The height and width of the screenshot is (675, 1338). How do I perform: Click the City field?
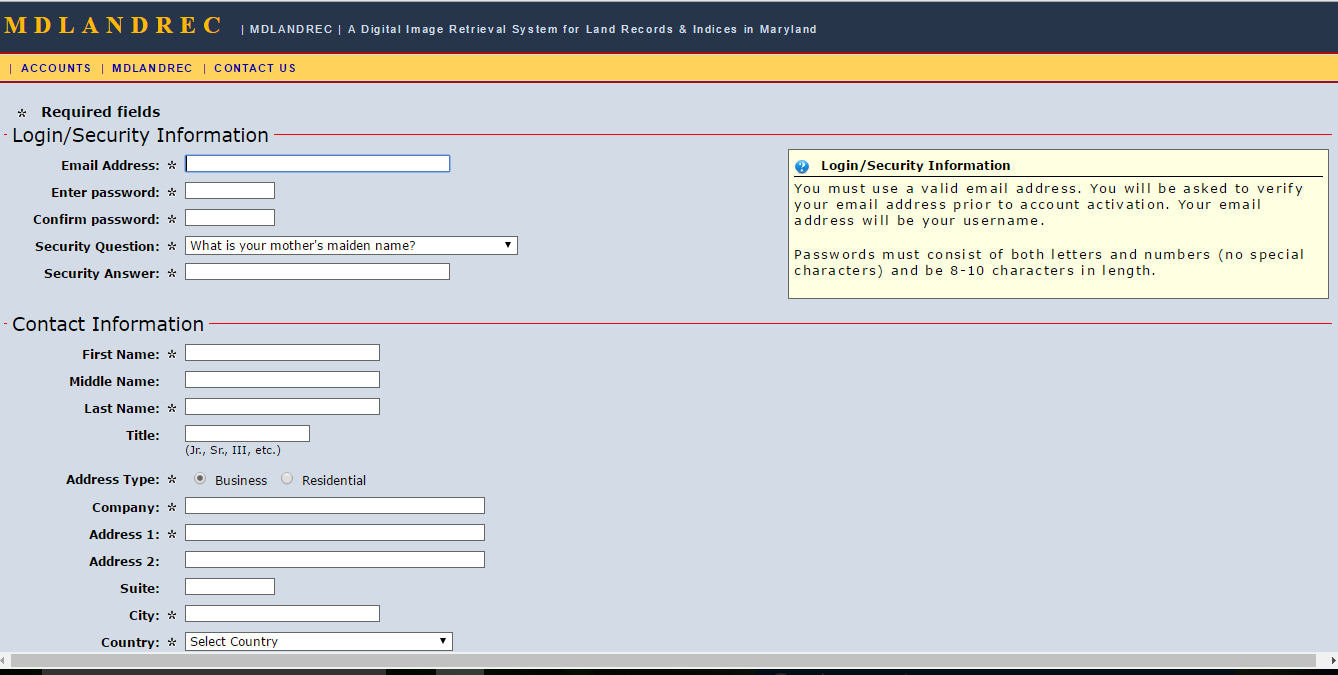pyautogui.click(x=281, y=613)
